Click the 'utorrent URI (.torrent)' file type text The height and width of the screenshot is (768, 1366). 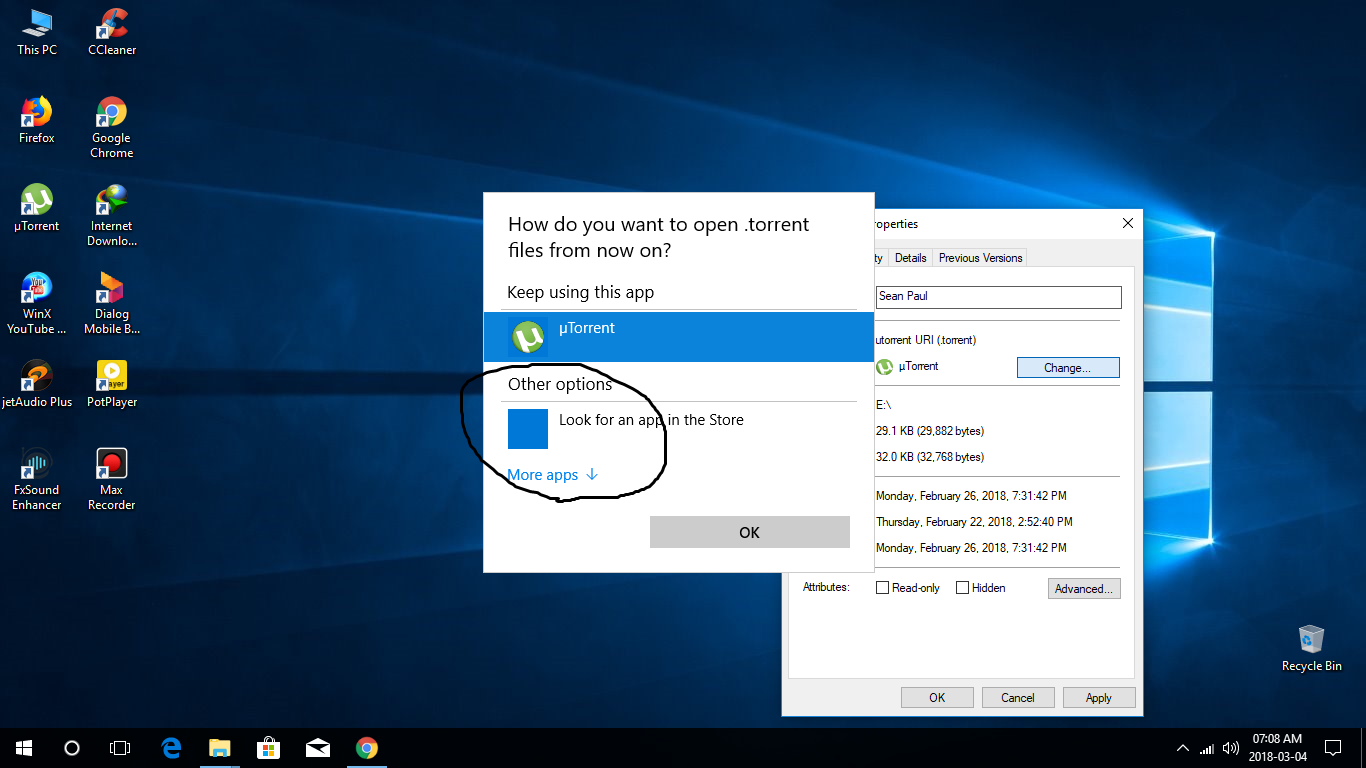(x=926, y=340)
